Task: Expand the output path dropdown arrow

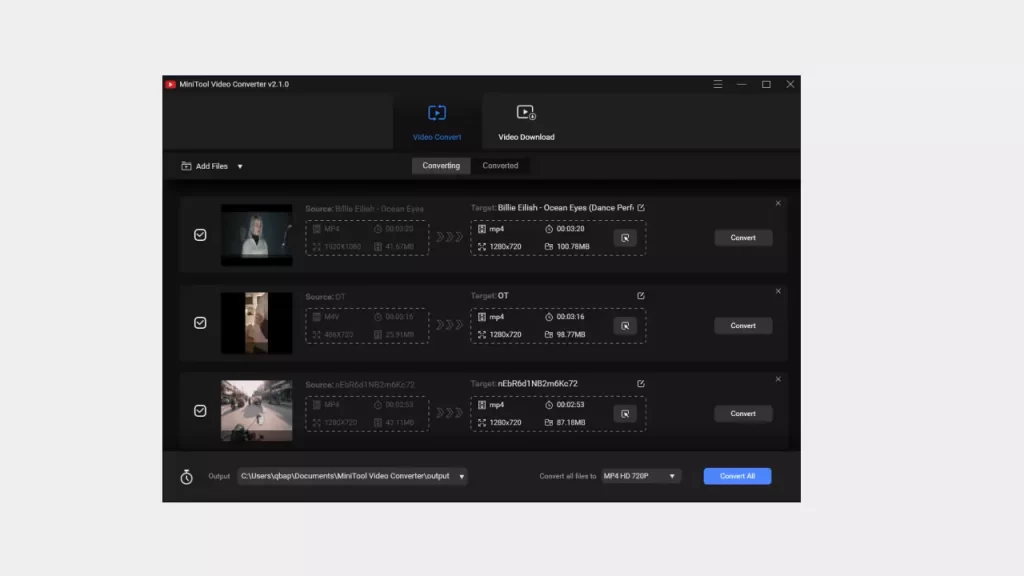Action: (x=462, y=477)
